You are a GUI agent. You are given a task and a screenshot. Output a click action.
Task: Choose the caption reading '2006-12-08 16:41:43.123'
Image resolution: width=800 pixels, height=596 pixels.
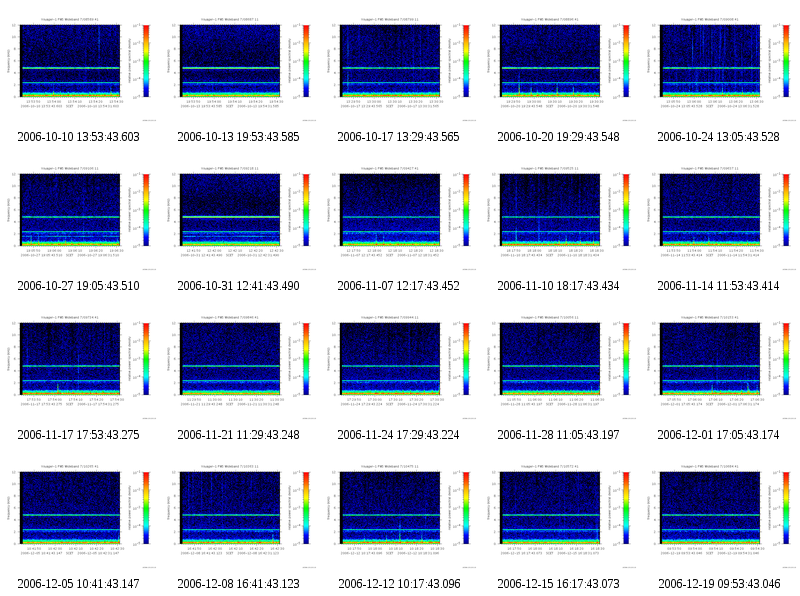(x=238, y=584)
